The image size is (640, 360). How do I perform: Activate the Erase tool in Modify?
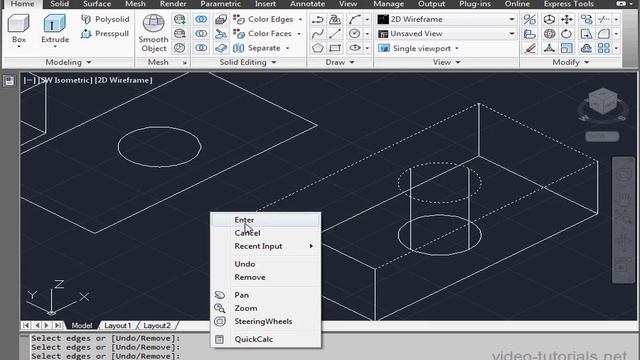pyautogui.click(x=530, y=48)
